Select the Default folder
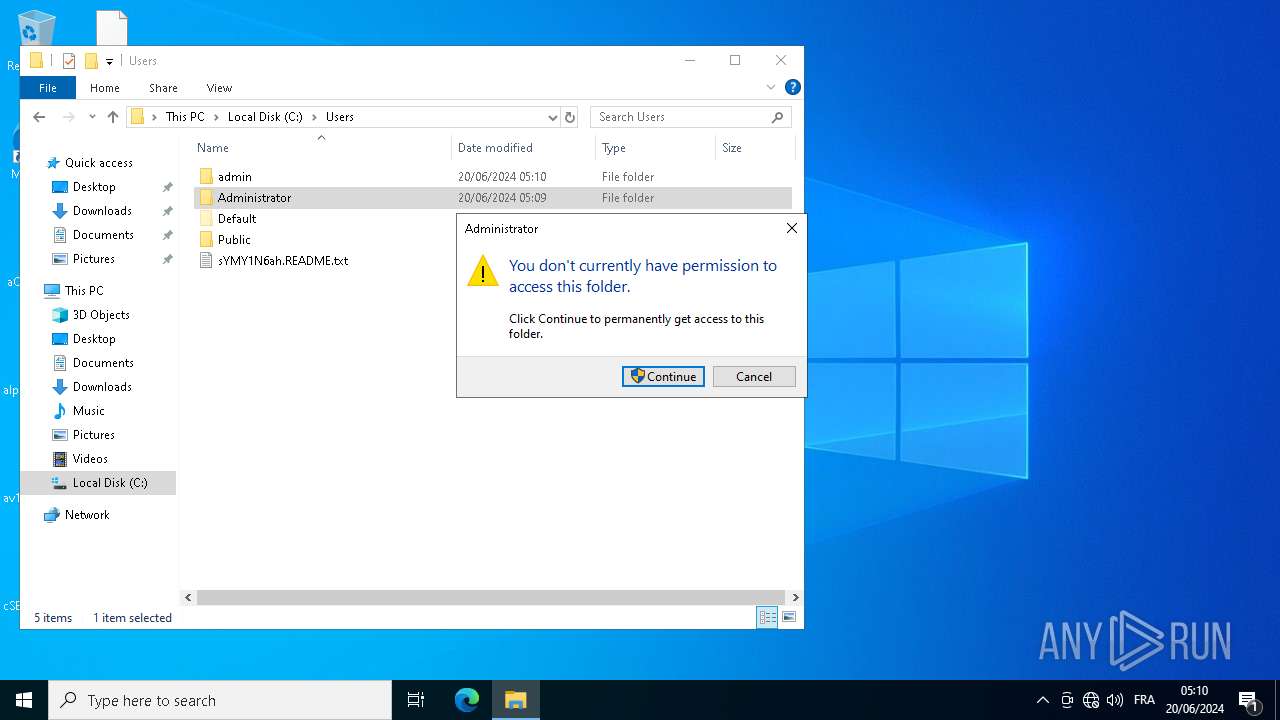This screenshot has height=720, width=1280. click(x=237, y=219)
